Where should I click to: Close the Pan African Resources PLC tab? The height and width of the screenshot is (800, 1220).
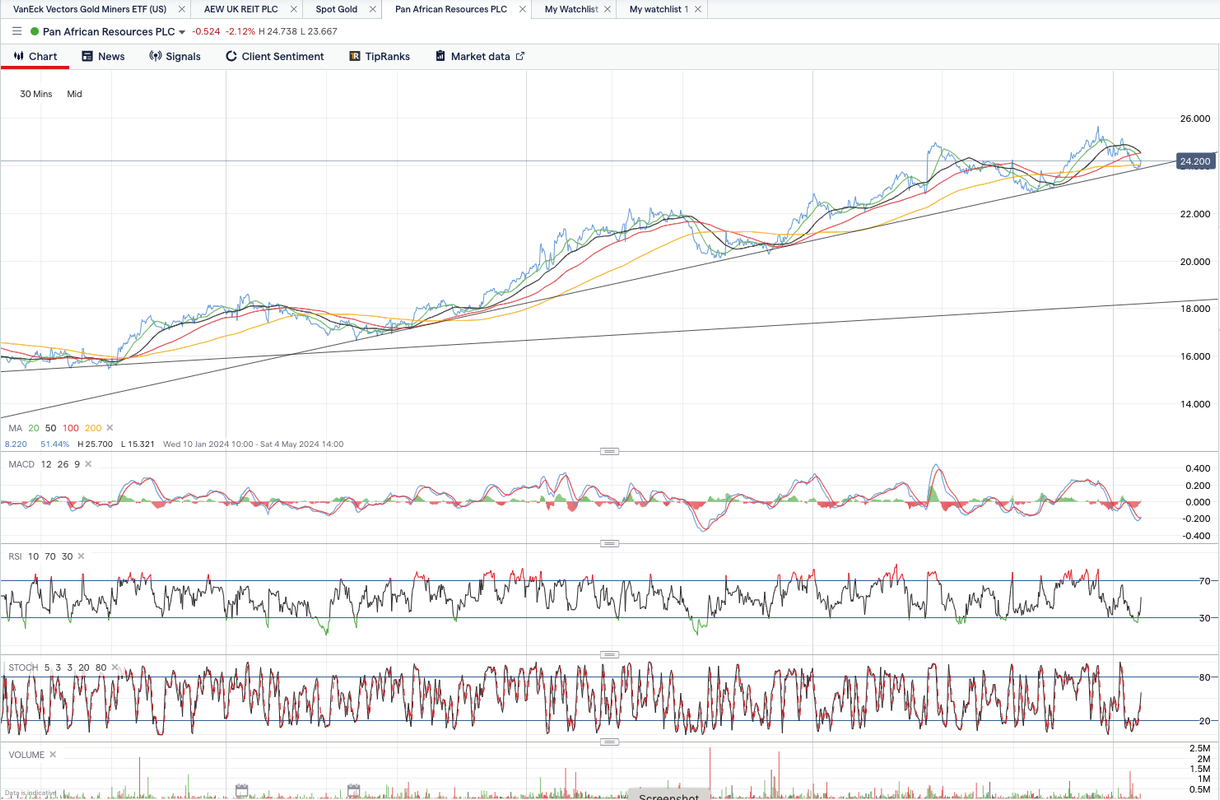(522, 9)
